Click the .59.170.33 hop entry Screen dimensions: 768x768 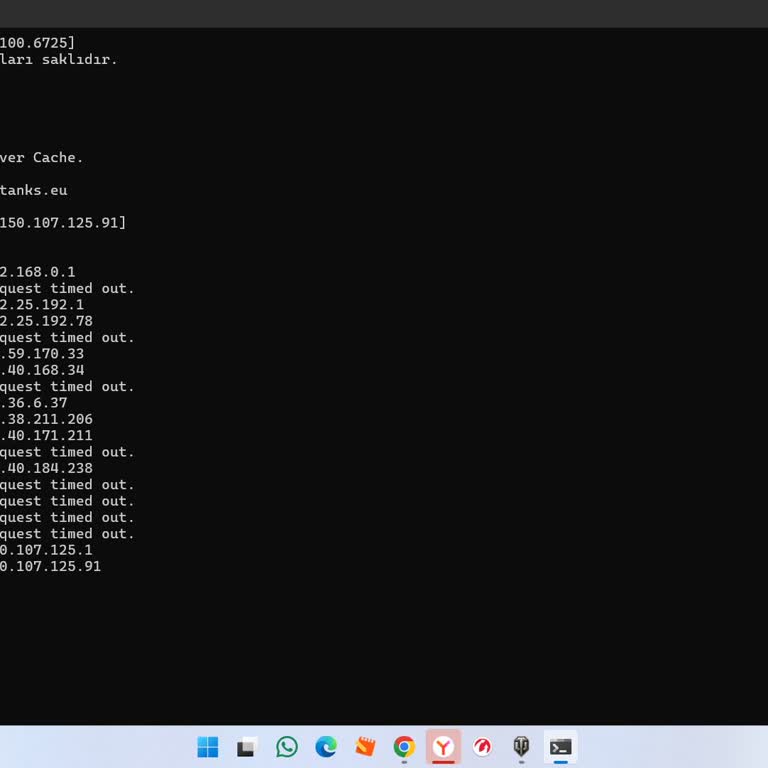42,354
